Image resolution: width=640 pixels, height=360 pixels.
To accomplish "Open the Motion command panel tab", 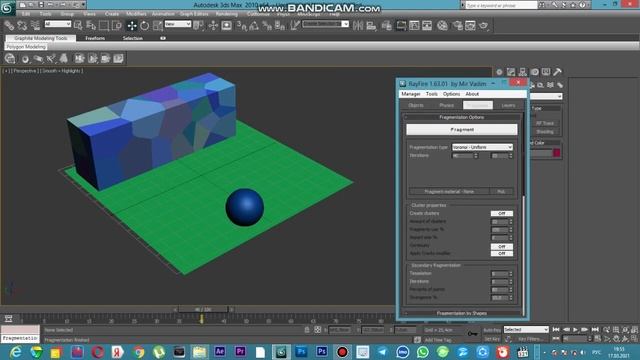I will click(534, 72).
